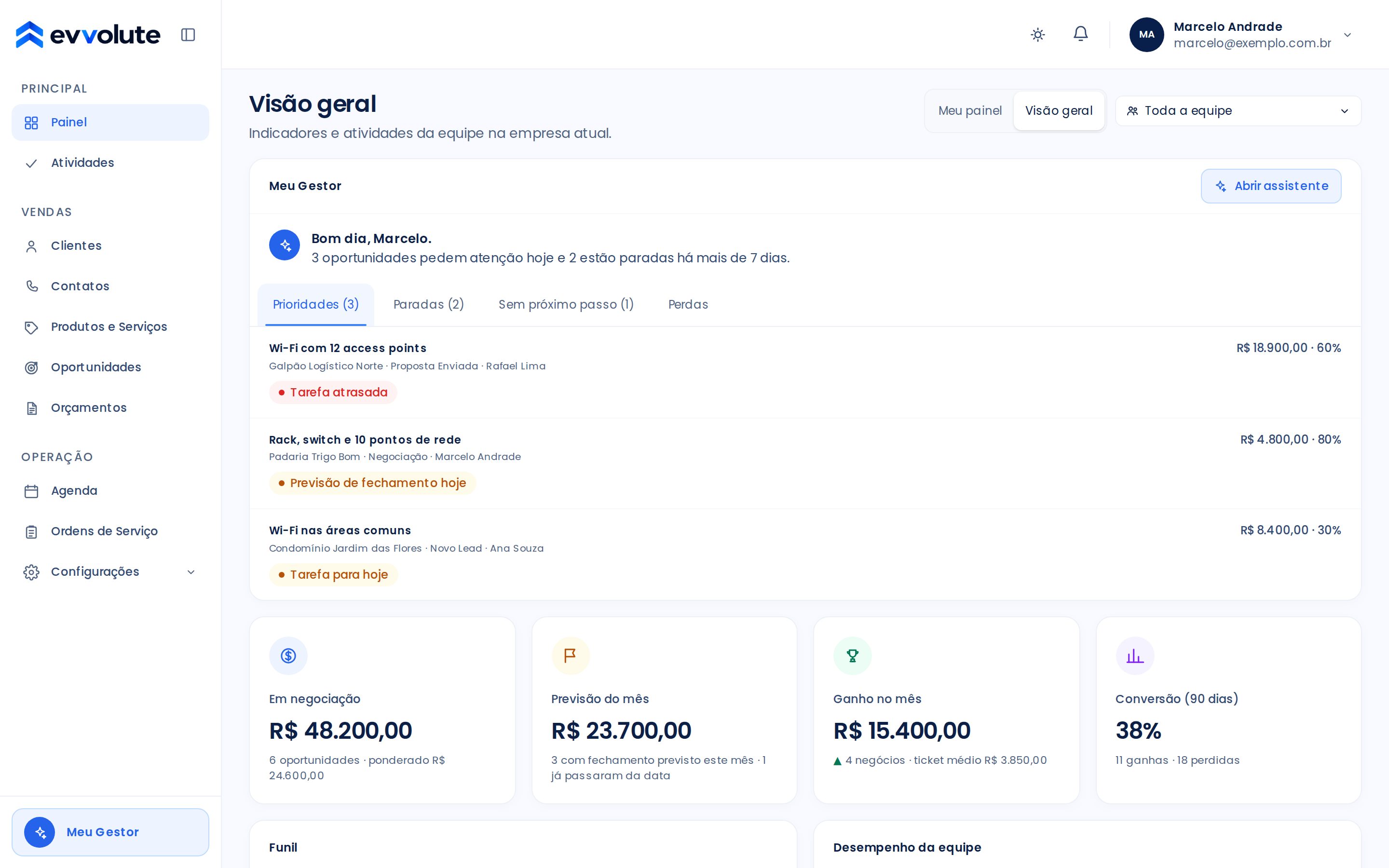Open Painel via its grid icon
Viewport: 1389px width, 868px height.
pos(31,123)
